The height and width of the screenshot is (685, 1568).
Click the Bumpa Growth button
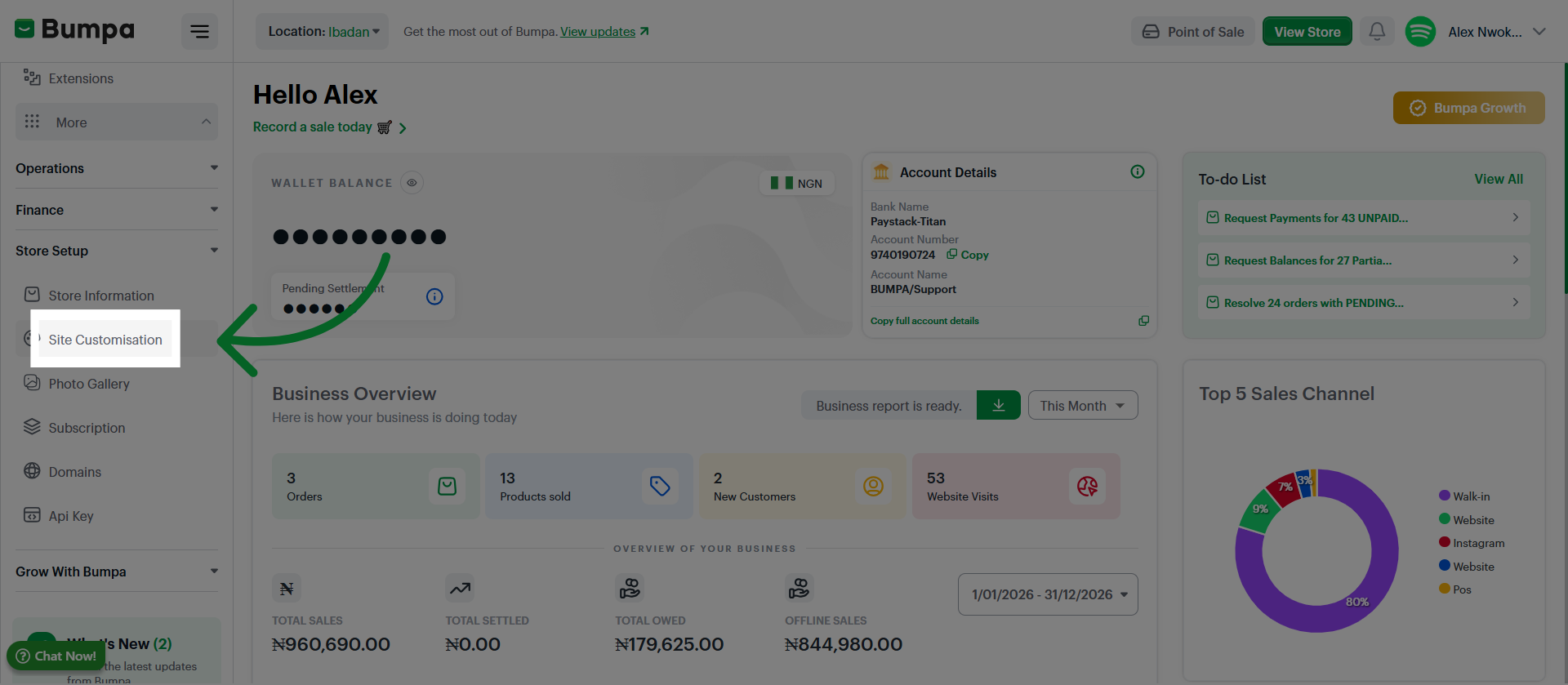[1468, 108]
